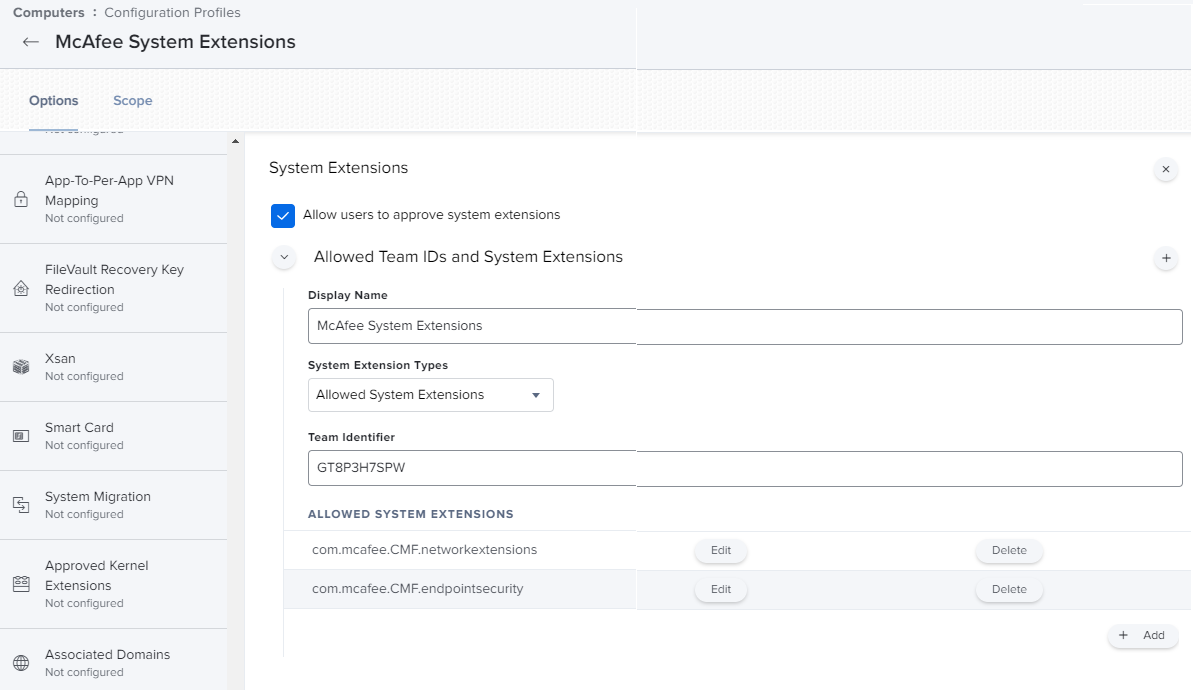Viewport: 1193px width, 690px height.
Task: Click the Smart Card payload icon
Action: [x=21, y=436]
